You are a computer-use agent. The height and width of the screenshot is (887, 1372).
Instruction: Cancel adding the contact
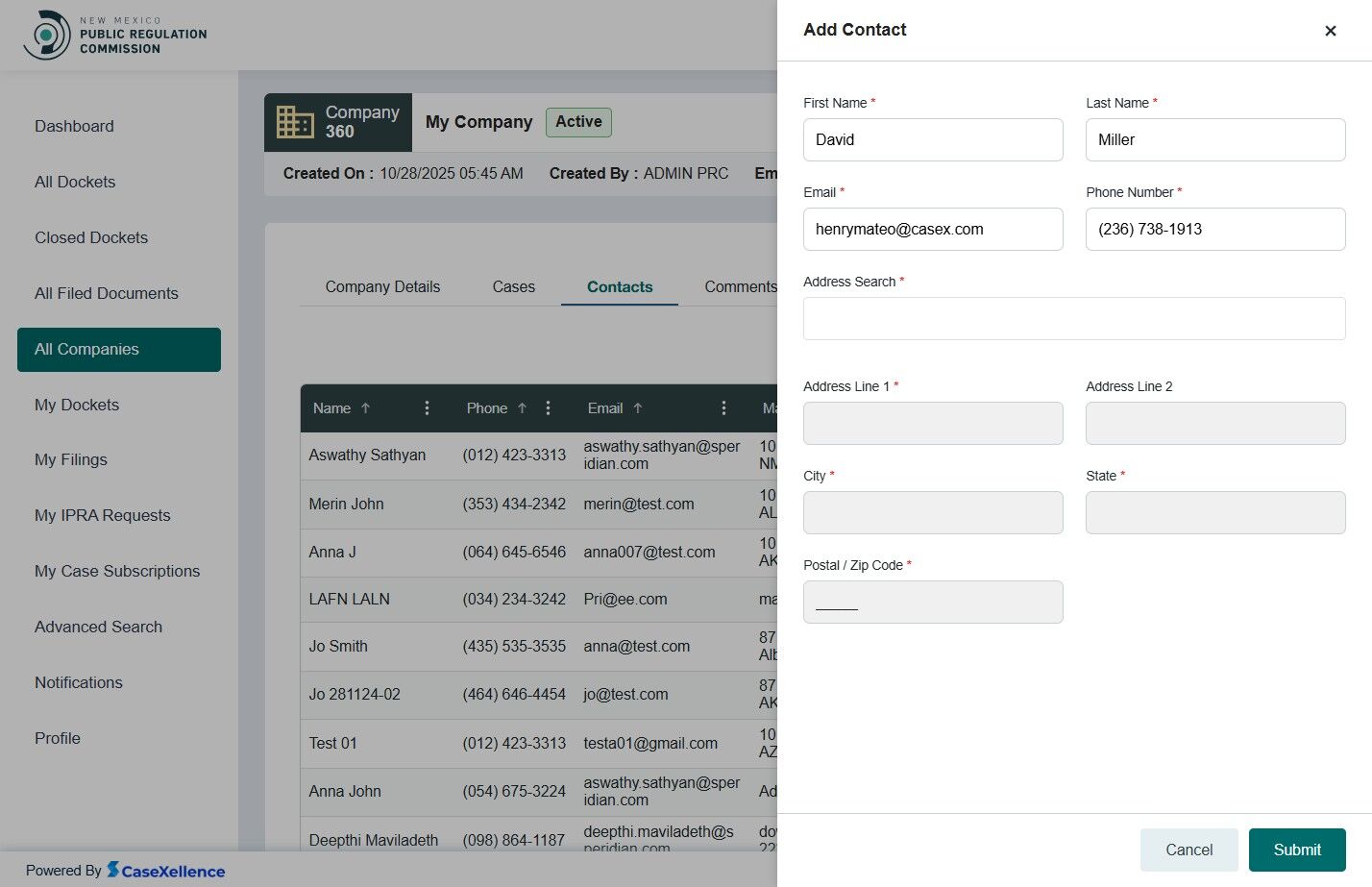click(x=1188, y=850)
